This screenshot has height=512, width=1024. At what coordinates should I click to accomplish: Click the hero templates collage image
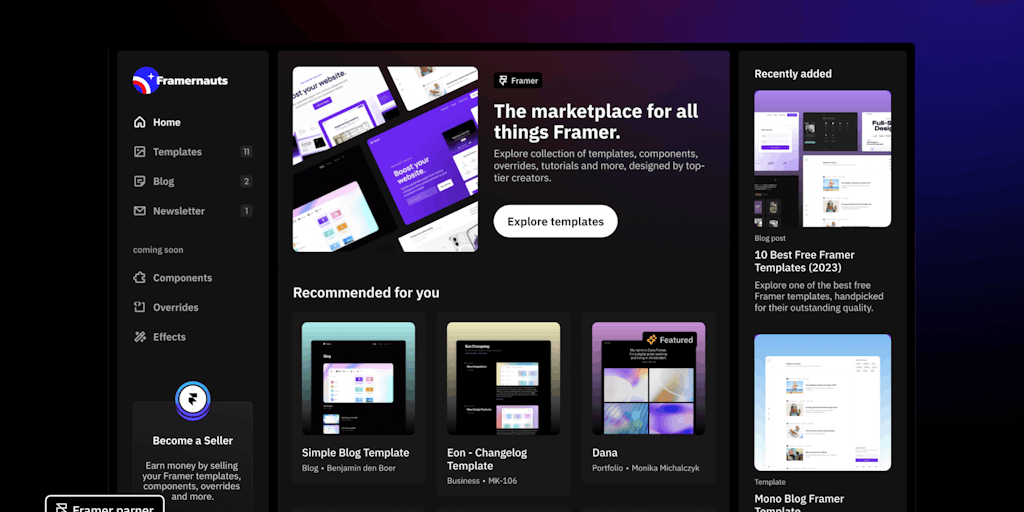click(385, 159)
